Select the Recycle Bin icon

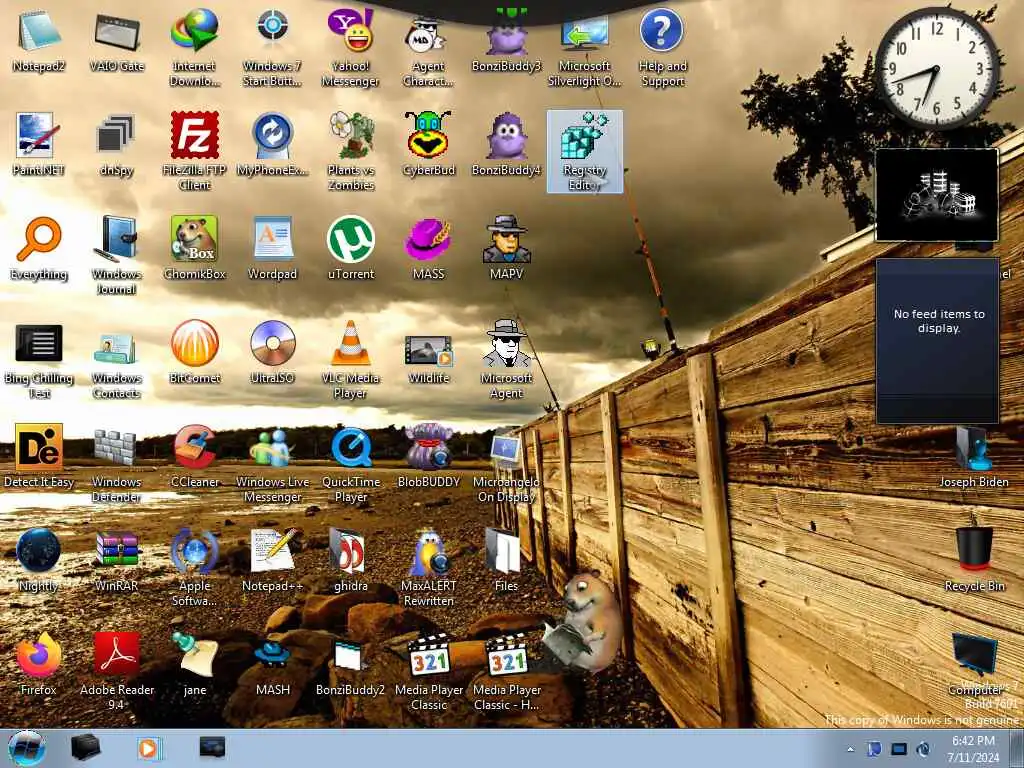point(974,560)
